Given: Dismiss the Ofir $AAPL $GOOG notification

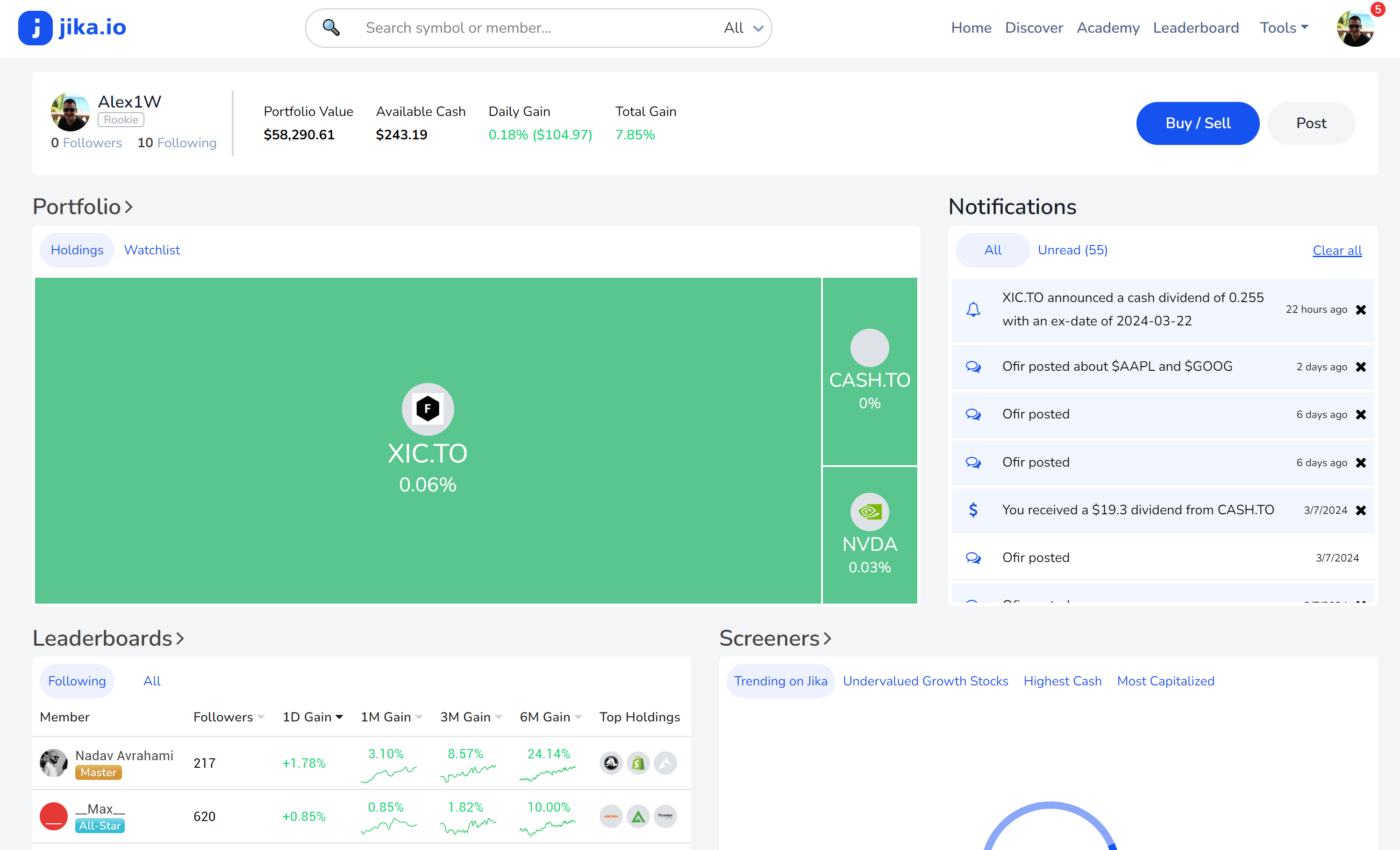Looking at the screenshot, I should pos(1360,367).
